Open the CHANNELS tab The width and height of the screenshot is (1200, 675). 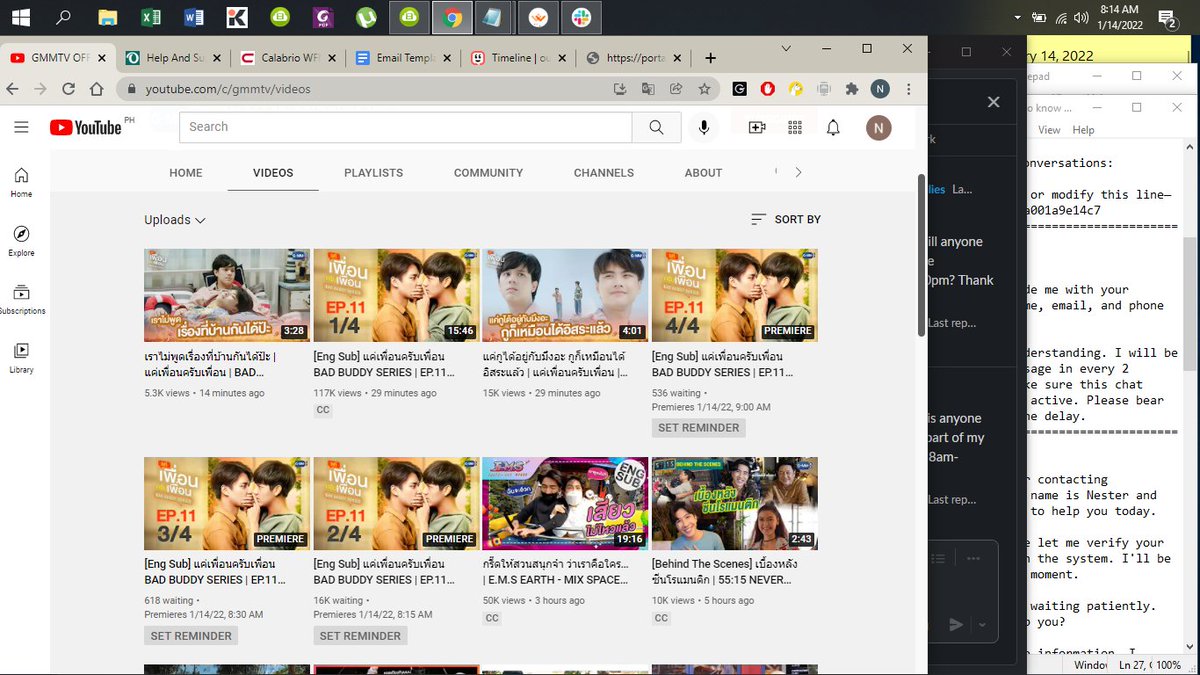click(604, 173)
